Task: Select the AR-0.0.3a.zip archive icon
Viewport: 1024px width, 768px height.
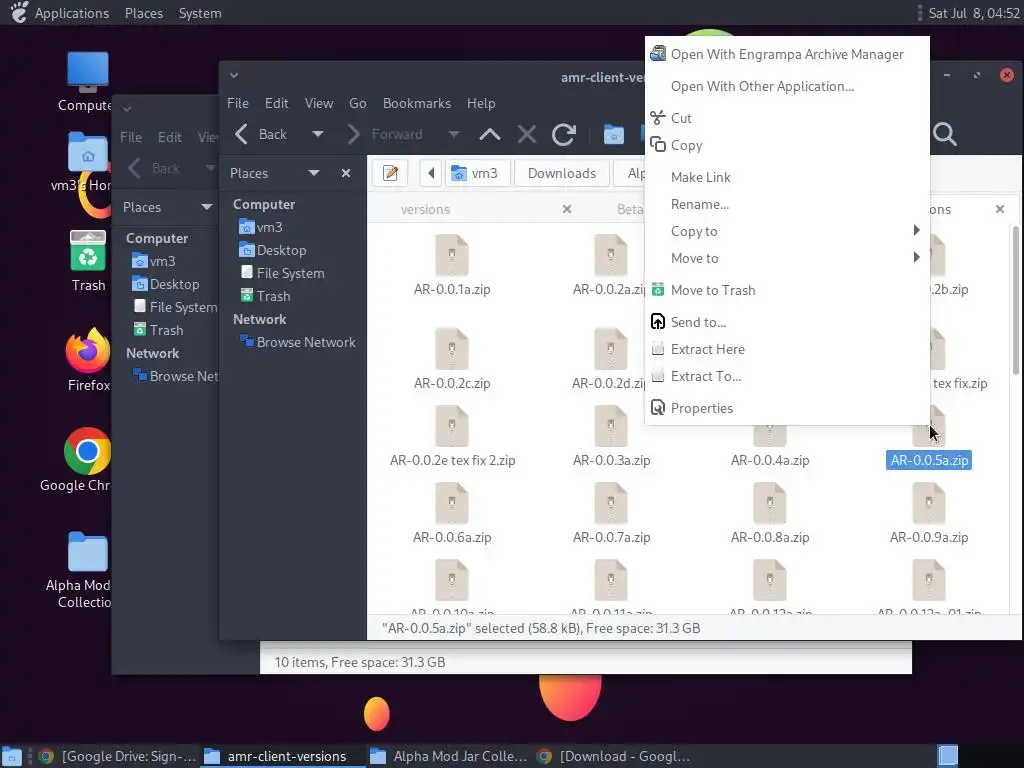Action: tap(611, 426)
